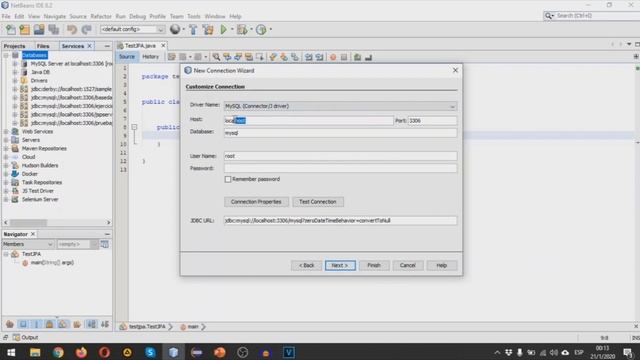Open the Navigator Members dropdown
640x360 pixels.
pyautogui.click(x=28, y=244)
